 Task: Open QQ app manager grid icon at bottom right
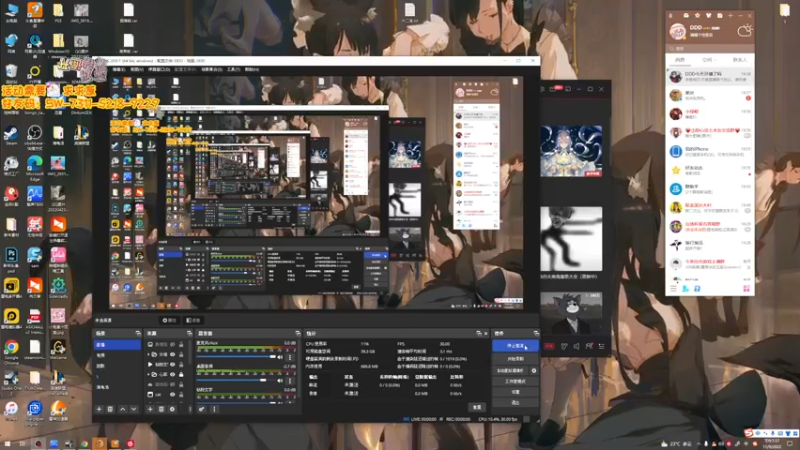[x=746, y=289]
